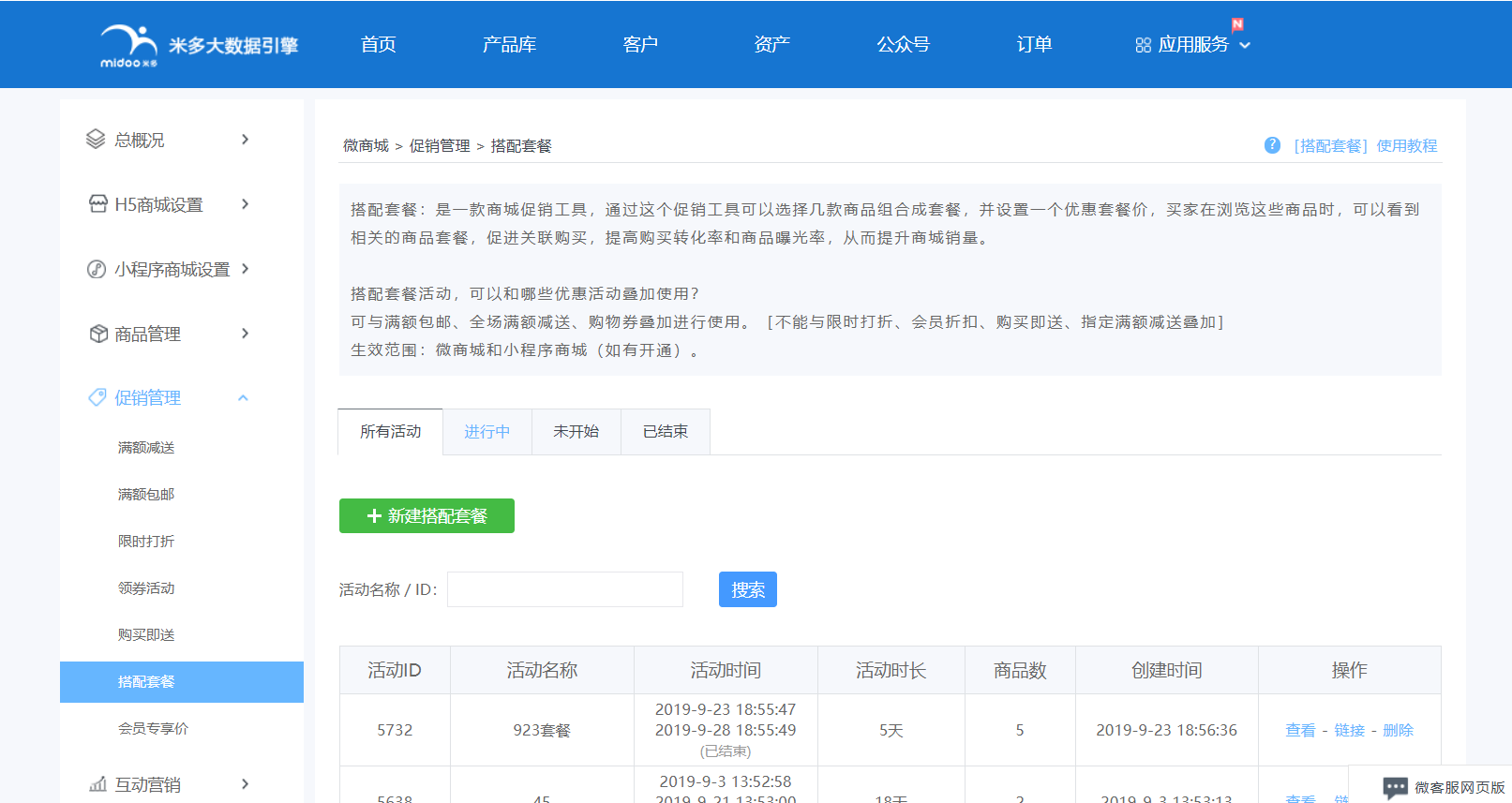
Task: Select the 所有活动 tab
Action: click(x=390, y=432)
